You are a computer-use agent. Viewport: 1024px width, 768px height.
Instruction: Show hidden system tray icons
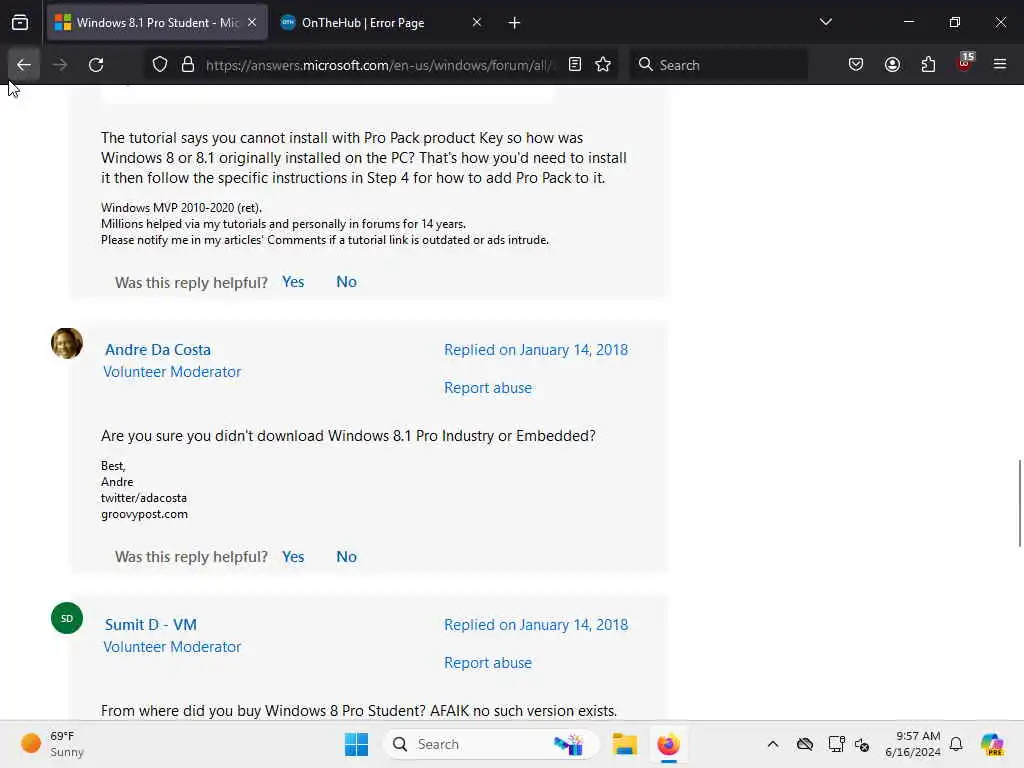click(773, 744)
